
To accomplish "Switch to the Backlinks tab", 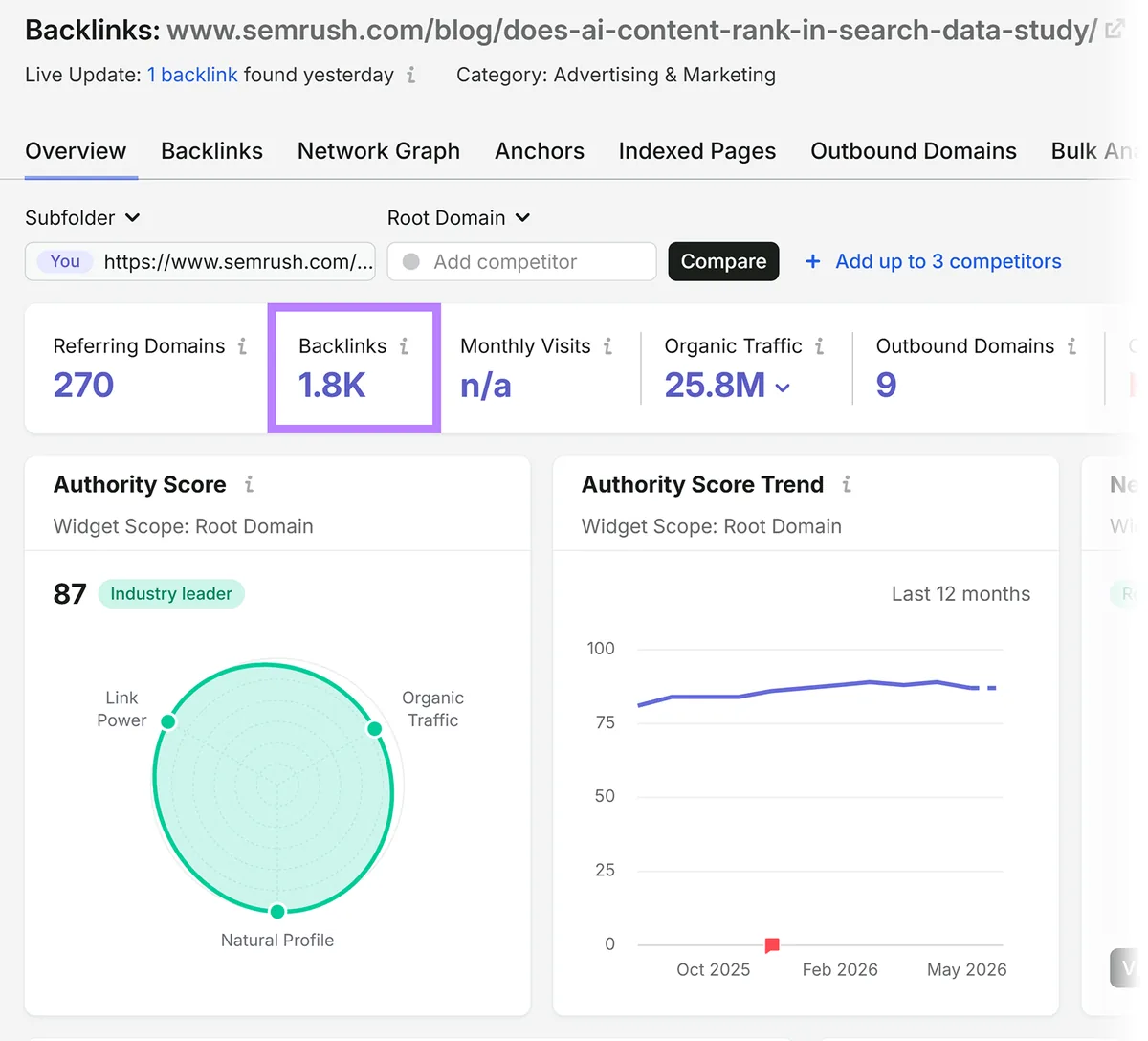I will pos(211,151).
